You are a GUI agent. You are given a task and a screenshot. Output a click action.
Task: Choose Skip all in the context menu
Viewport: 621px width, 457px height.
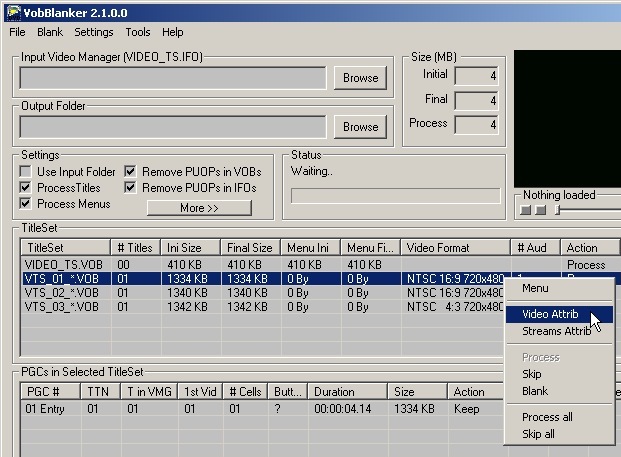pyautogui.click(x=559, y=434)
